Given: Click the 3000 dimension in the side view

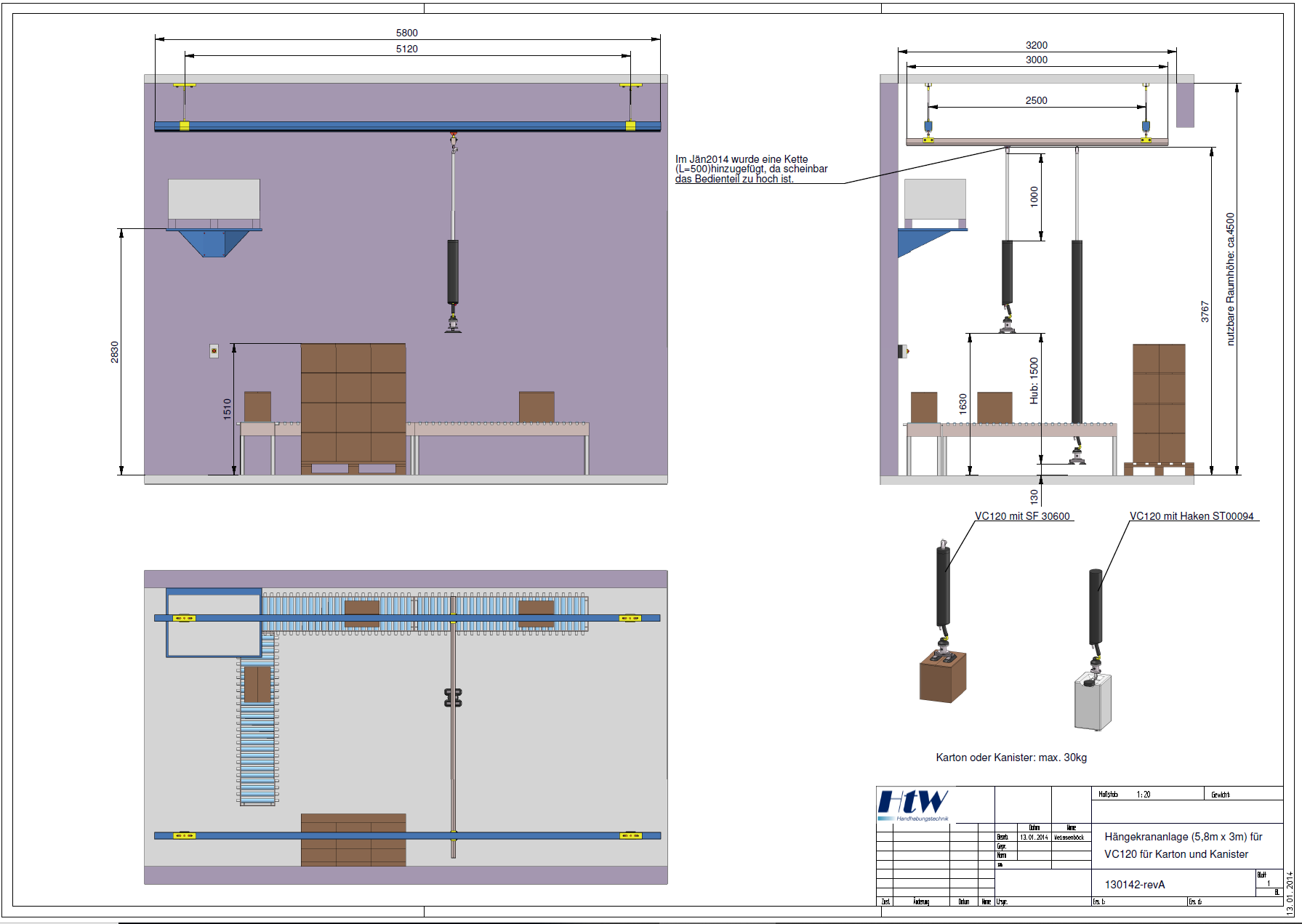Looking at the screenshot, I should pos(1037,60).
